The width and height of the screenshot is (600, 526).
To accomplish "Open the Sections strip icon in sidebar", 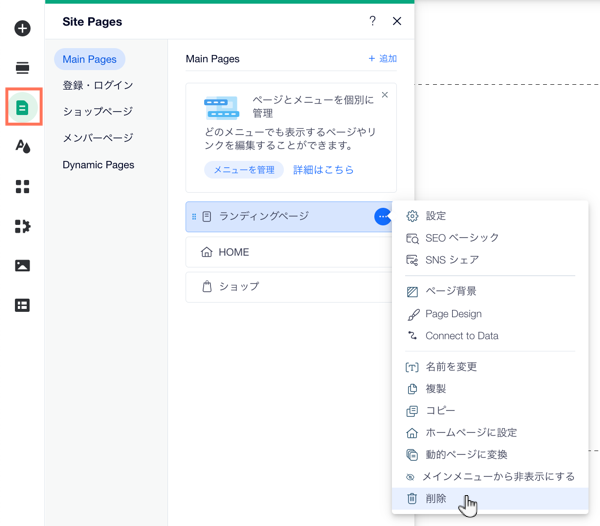I will [x=23, y=68].
